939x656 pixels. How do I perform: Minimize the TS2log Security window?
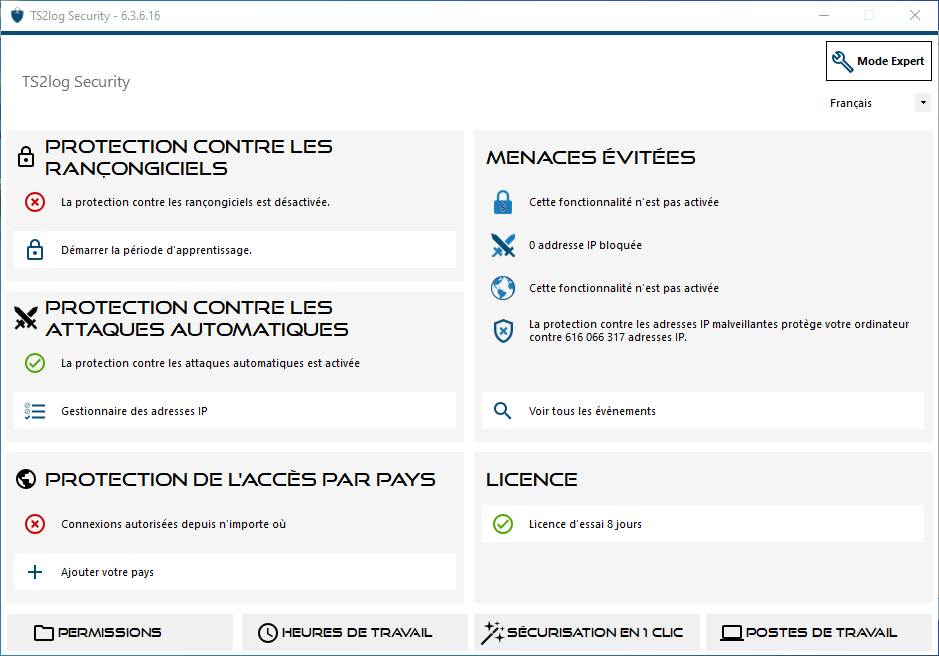[824, 16]
